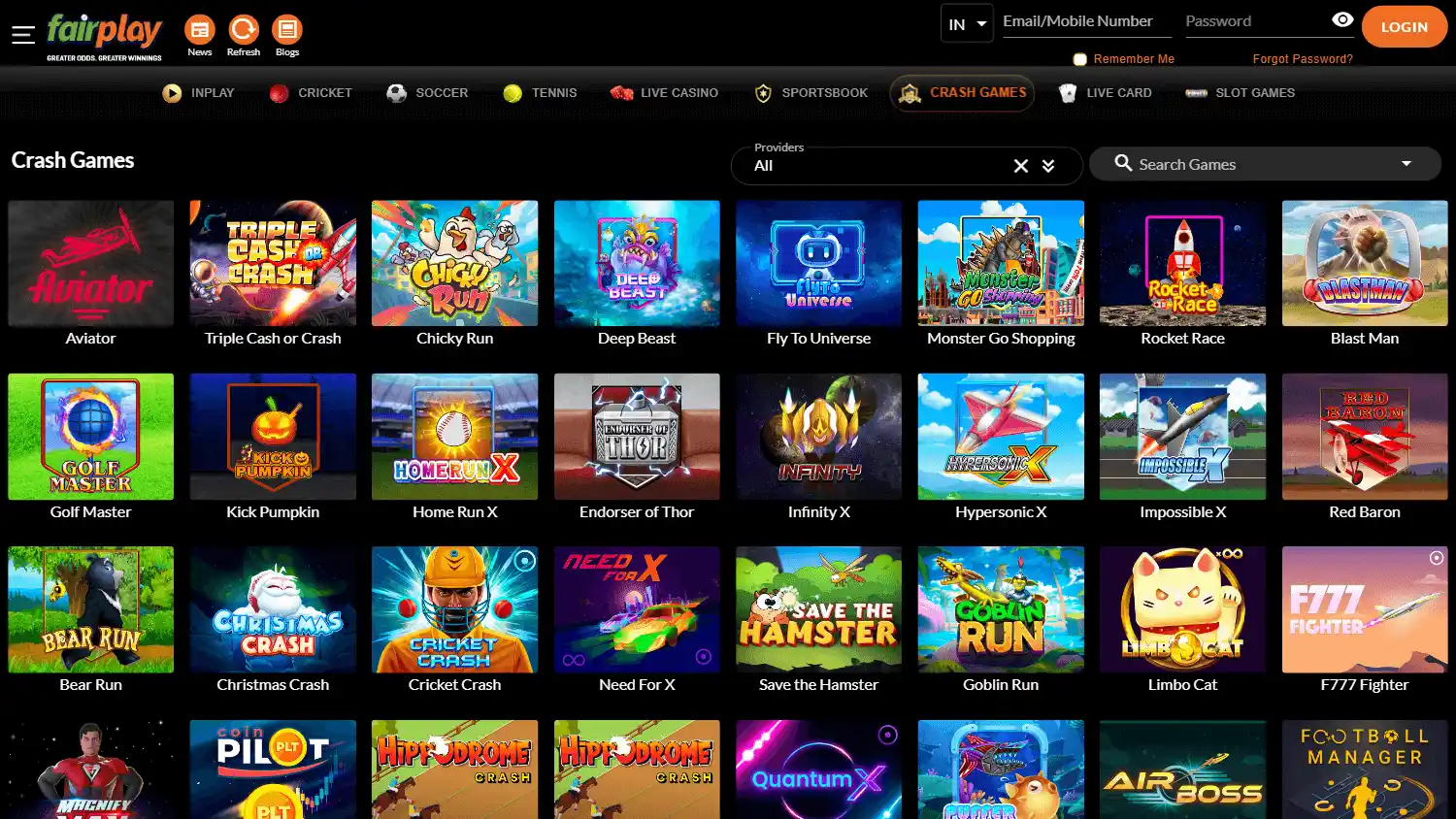Image resolution: width=1456 pixels, height=819 pixels.
Task: Launch the Infinity X game
Action: (818, 437)
